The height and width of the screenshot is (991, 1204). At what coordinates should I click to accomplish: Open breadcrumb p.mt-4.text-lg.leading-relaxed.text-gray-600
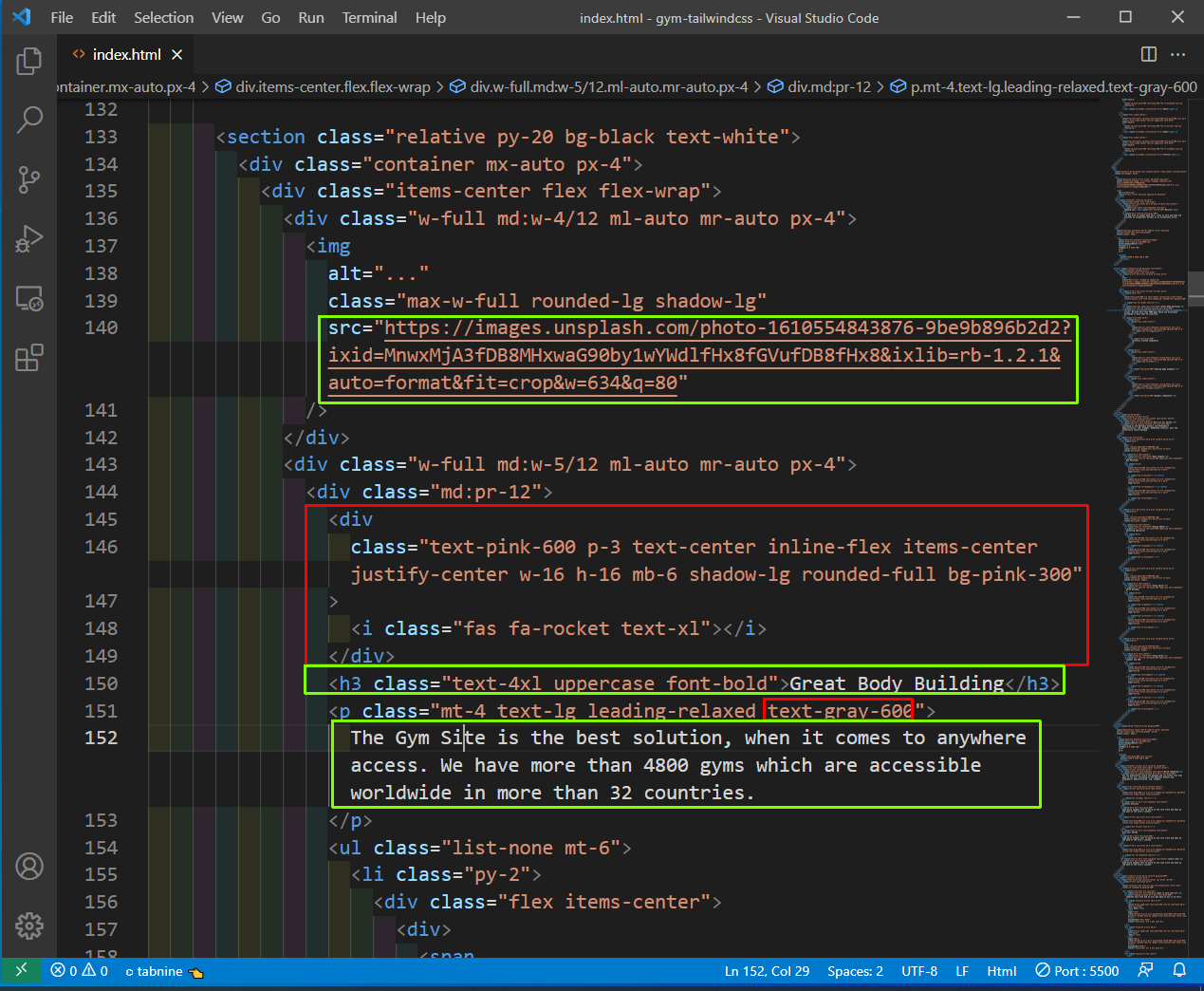(1044, 86)
